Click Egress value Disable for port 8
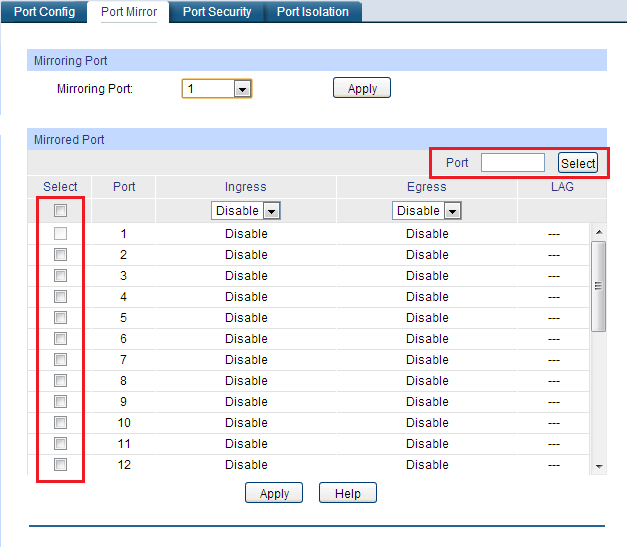 [427, 381]
